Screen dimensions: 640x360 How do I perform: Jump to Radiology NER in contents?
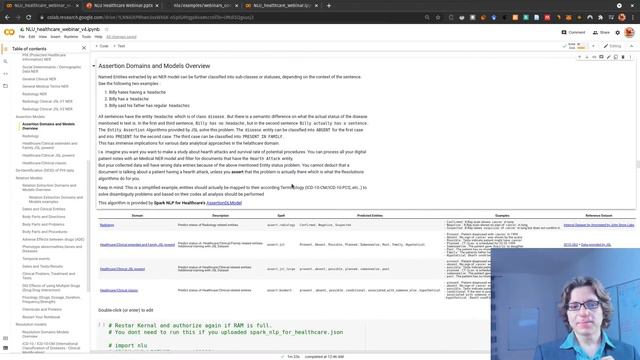pos(34,94)
